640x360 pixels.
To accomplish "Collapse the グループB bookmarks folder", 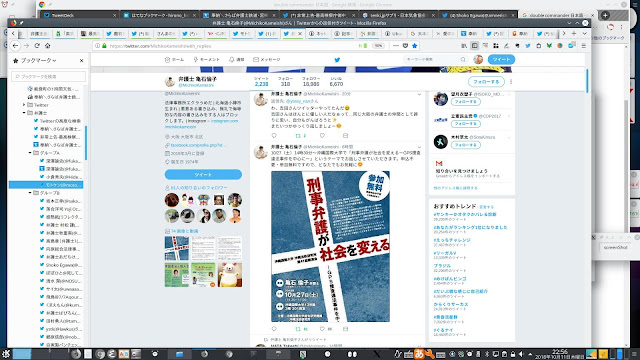I will tap(30, 193).
